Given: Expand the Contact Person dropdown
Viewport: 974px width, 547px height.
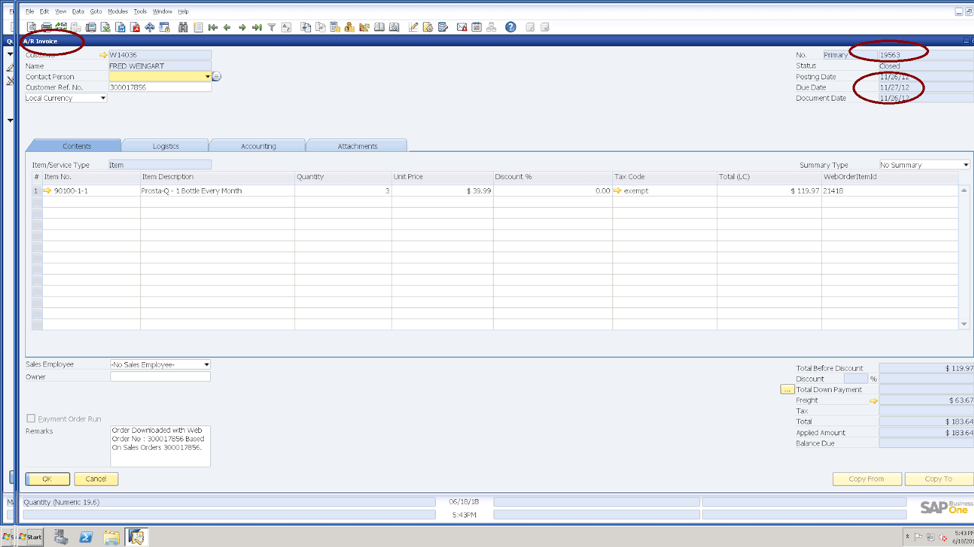Looking at the screenshot, I should click(207, 76).
